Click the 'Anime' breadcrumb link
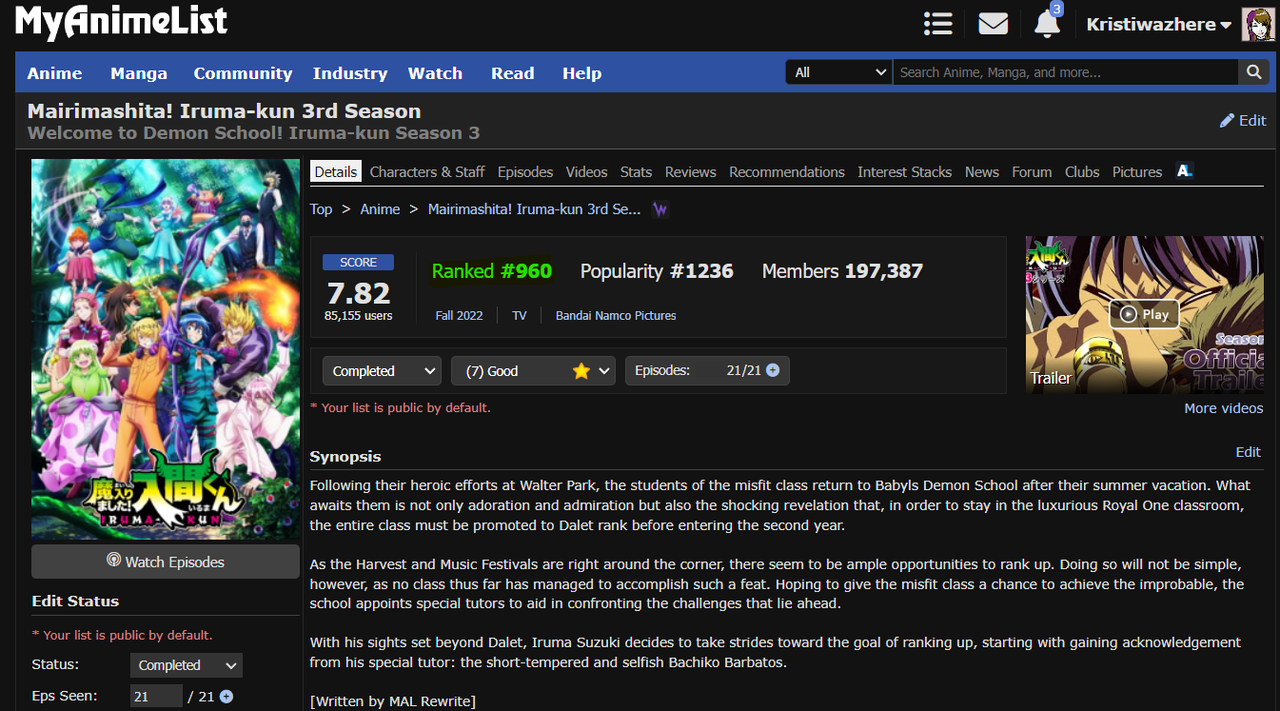This screenshot has width=1280, height=711. click(x=380, y=209)
